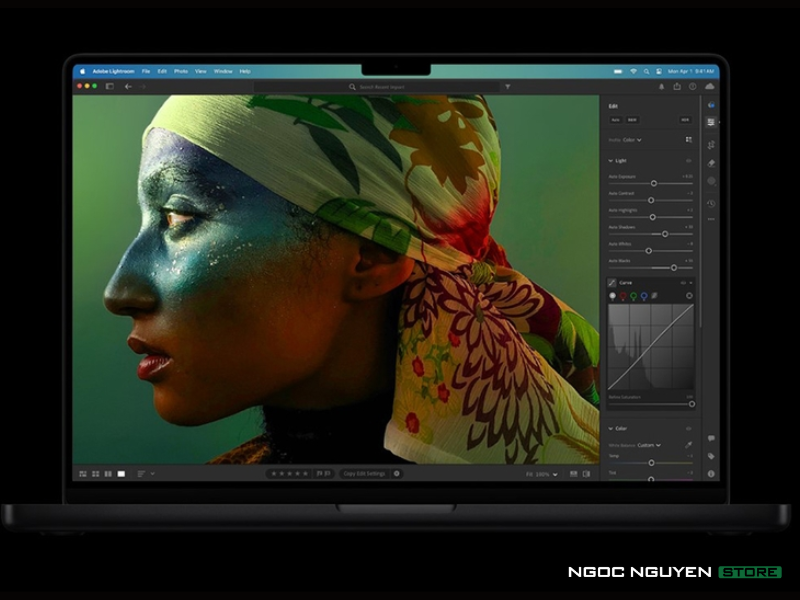Click the cloud sync status icon
800x600 pixels.
tap(710, 87)
